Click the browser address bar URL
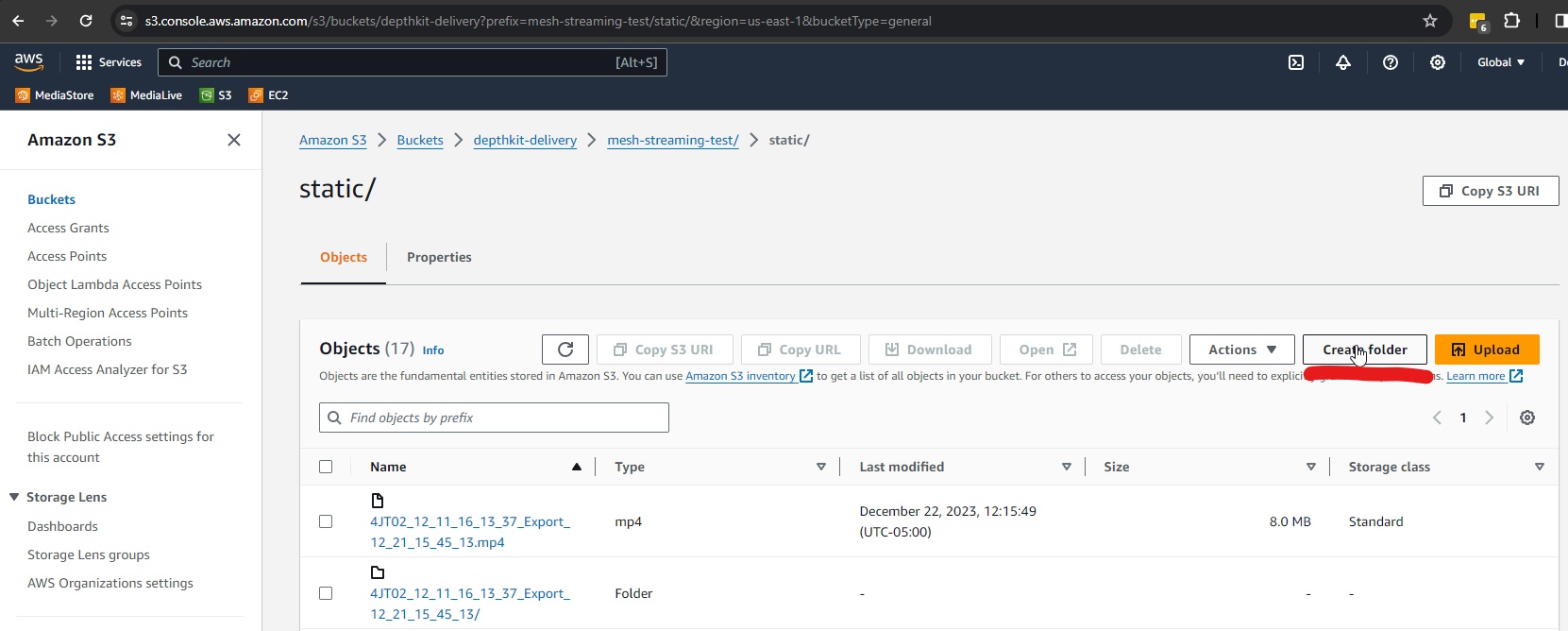 tap(538, 21)
